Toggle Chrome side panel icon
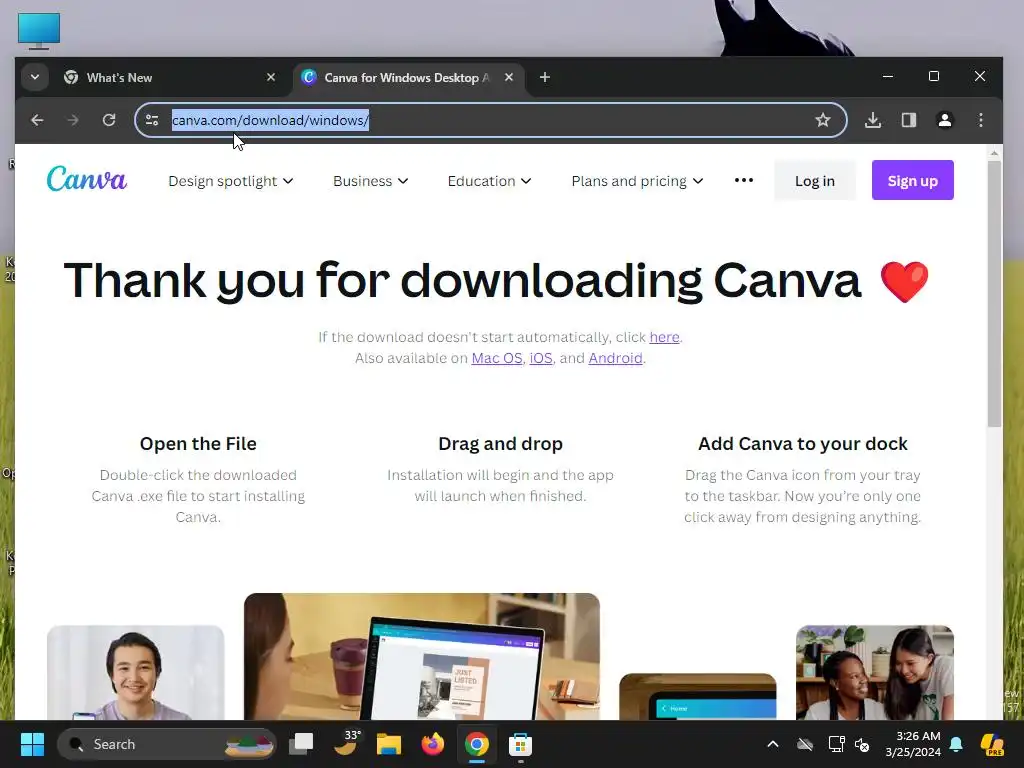The height and width of the screenshot is (768, 1024). click(909, 120)
